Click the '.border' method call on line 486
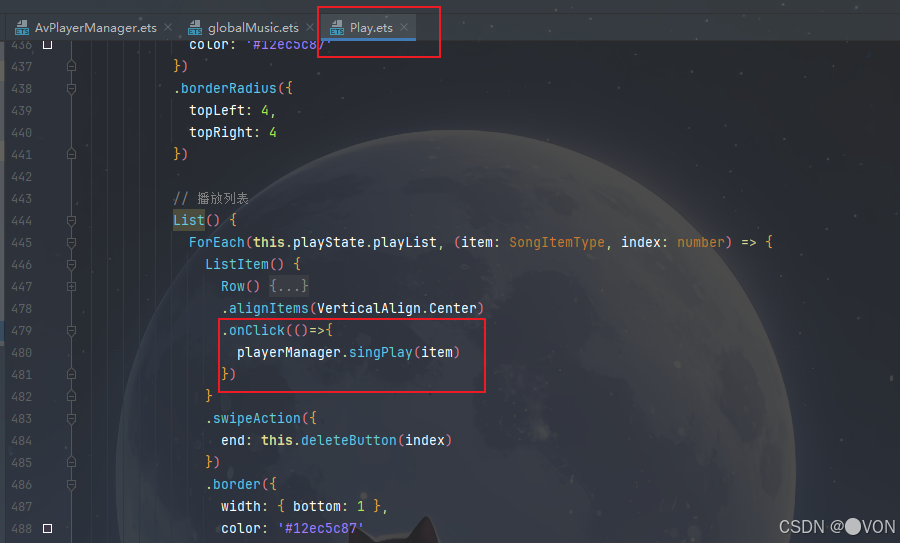 [233, 484]
